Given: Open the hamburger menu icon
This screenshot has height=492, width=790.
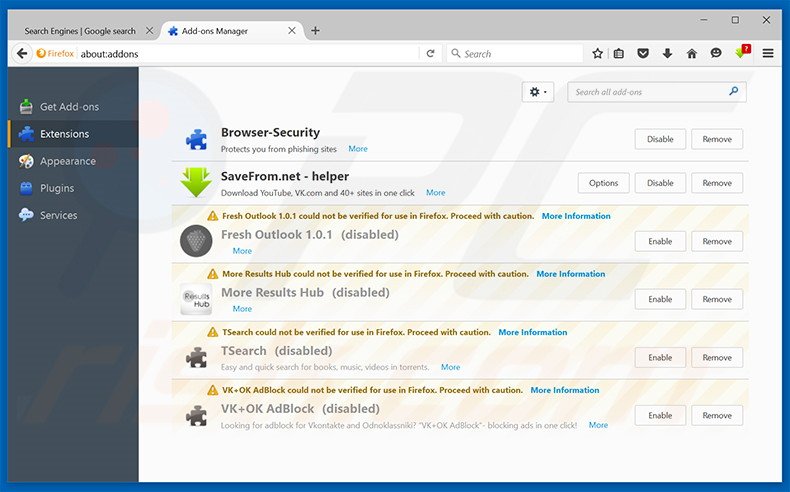Looking at the screenshot, I should [x=768, y=53].
